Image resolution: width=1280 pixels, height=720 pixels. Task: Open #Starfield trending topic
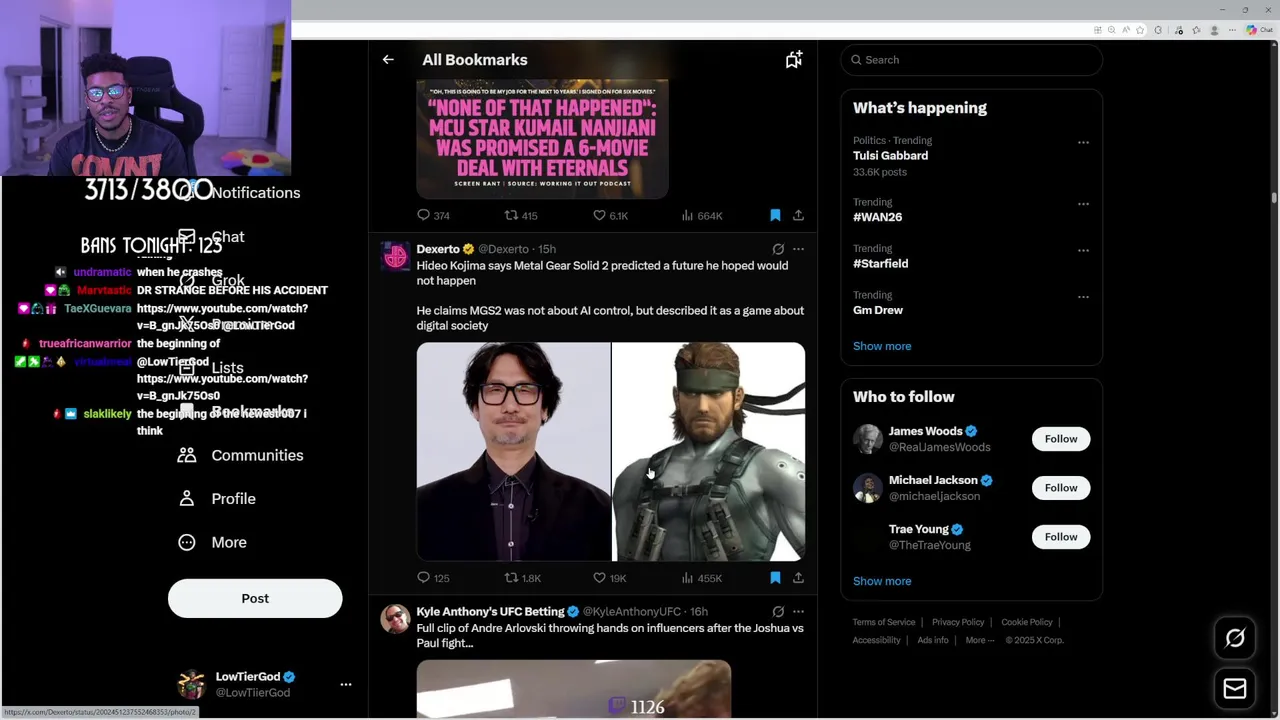[x=880, y=264]
